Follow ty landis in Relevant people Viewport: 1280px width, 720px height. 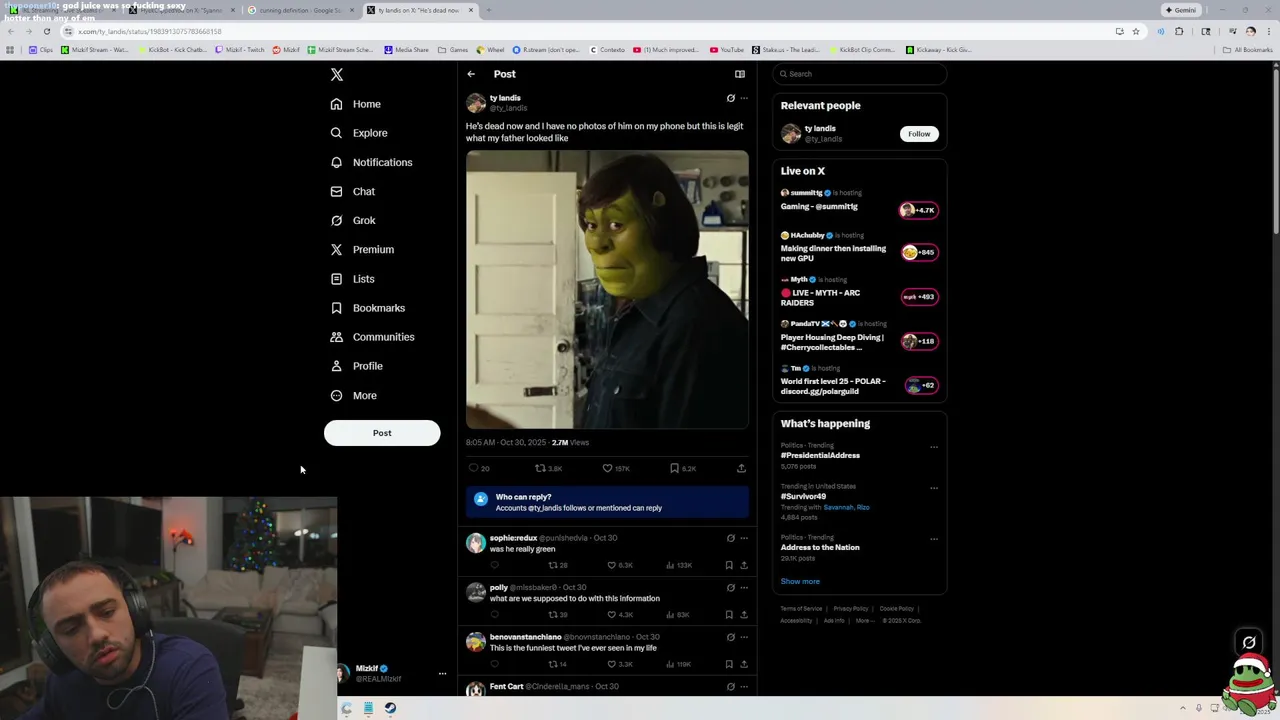pos(919,134)
